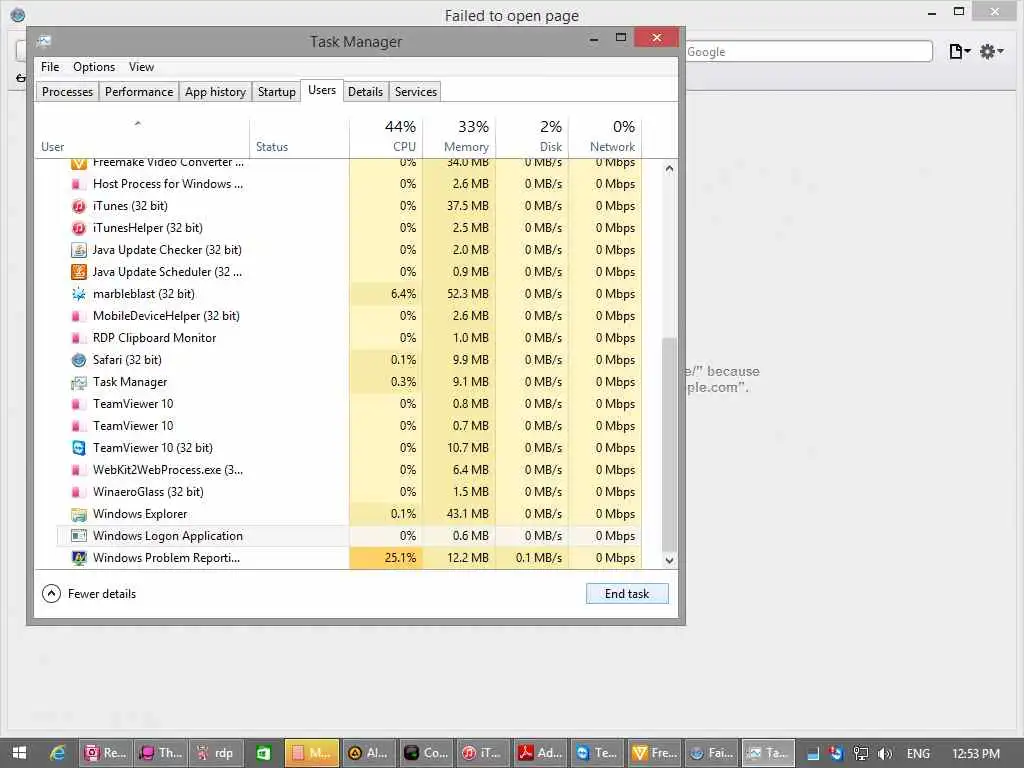
Task: Click the marbleblast process icon
Action: coord(78,295)
